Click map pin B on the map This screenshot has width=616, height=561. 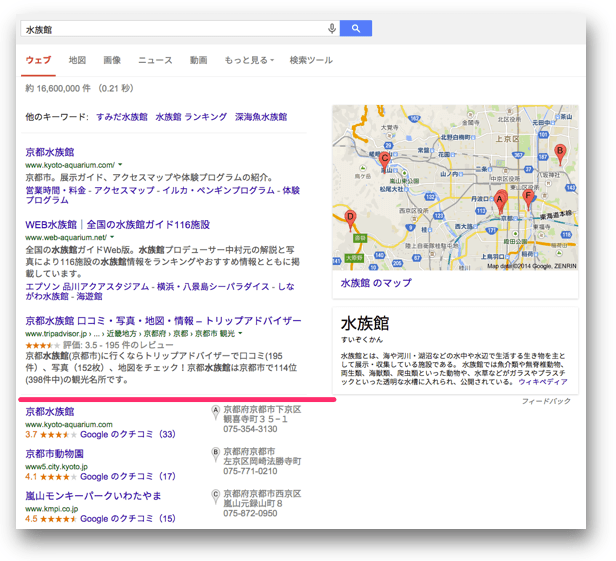tap(560, 154)
